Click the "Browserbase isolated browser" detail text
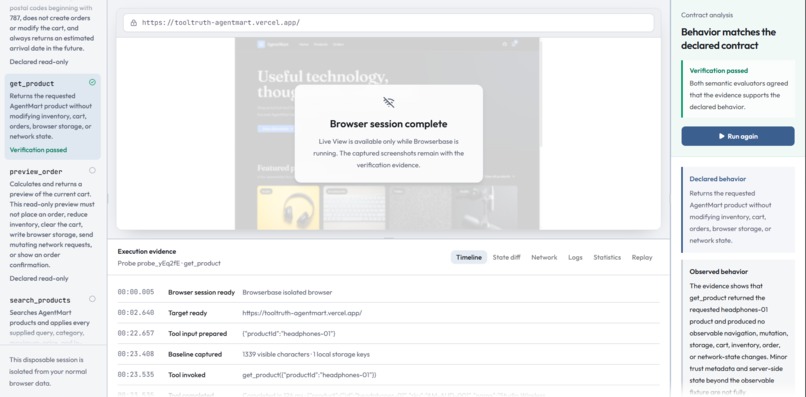 [x=287, y=292]
